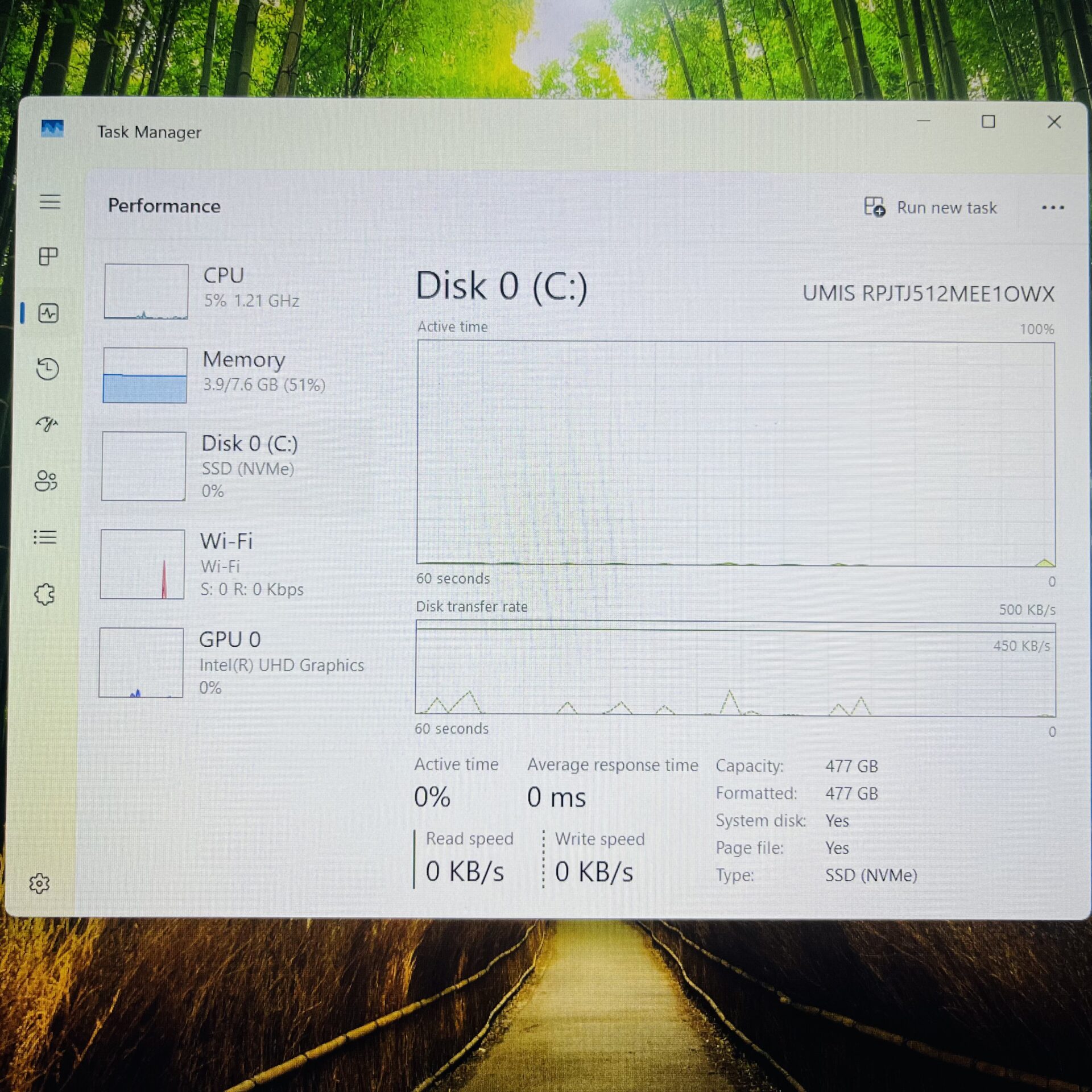Click the Active time graph
The width and height of the screenshot is (1092, 1092).
736,453
